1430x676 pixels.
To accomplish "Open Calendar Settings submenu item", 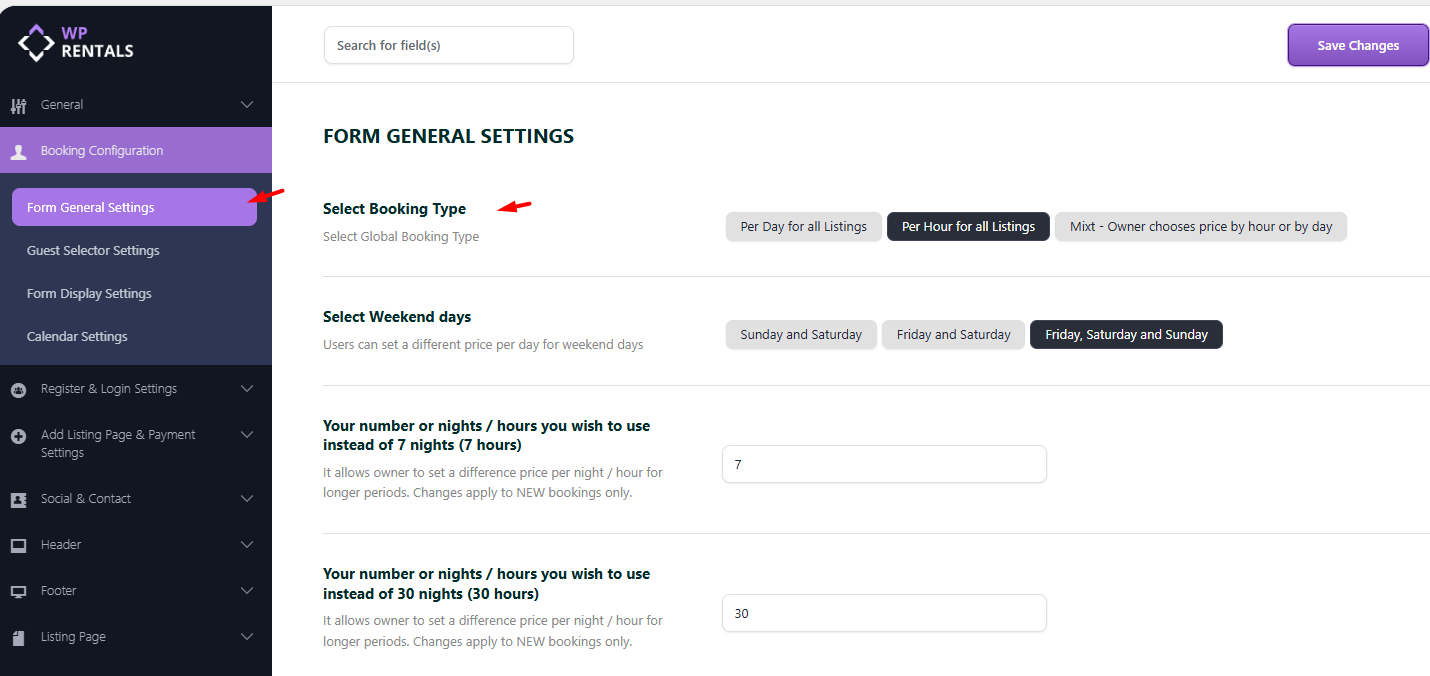I will click(77, 337).
